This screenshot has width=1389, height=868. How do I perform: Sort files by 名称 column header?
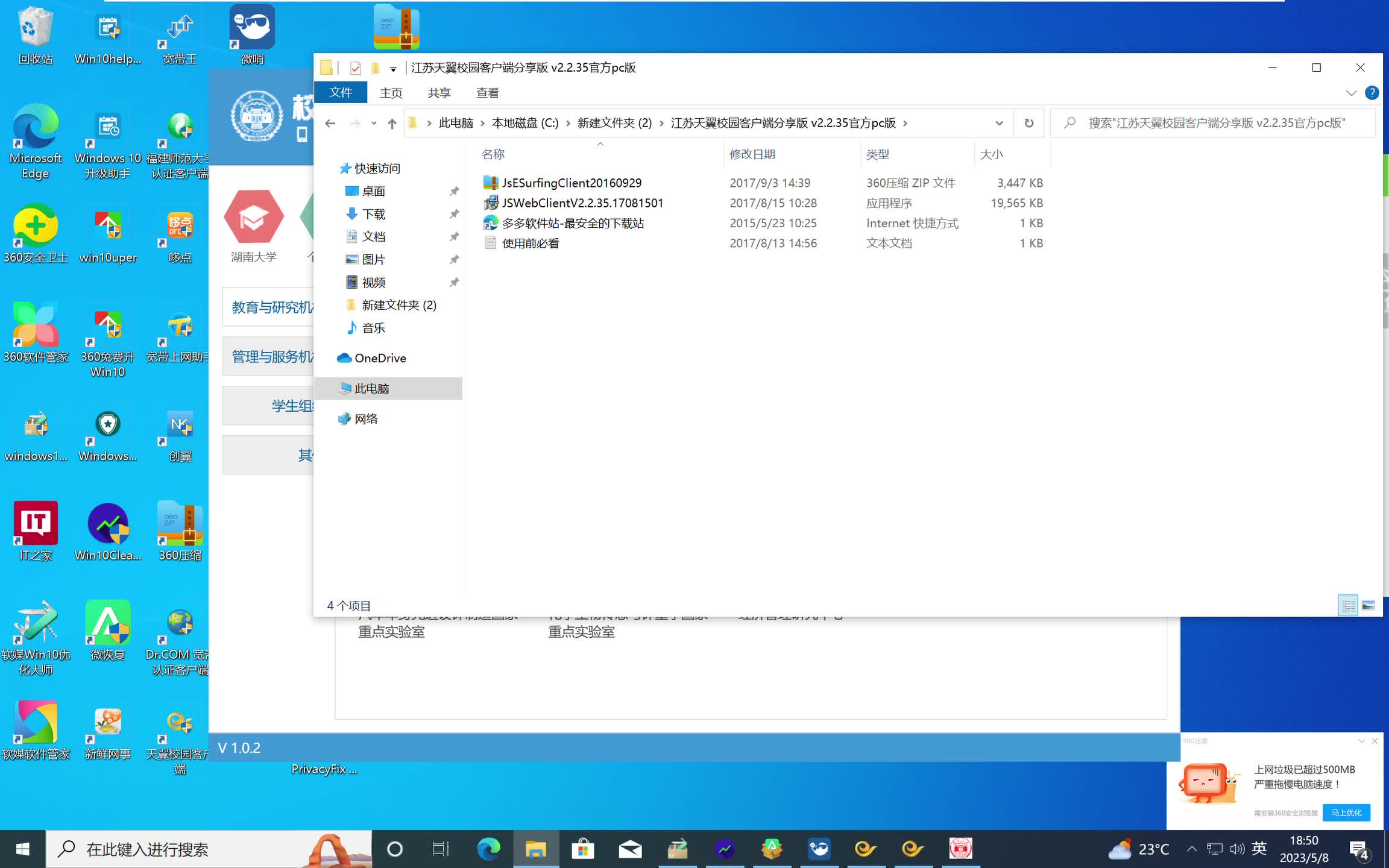tap(600, 154)
